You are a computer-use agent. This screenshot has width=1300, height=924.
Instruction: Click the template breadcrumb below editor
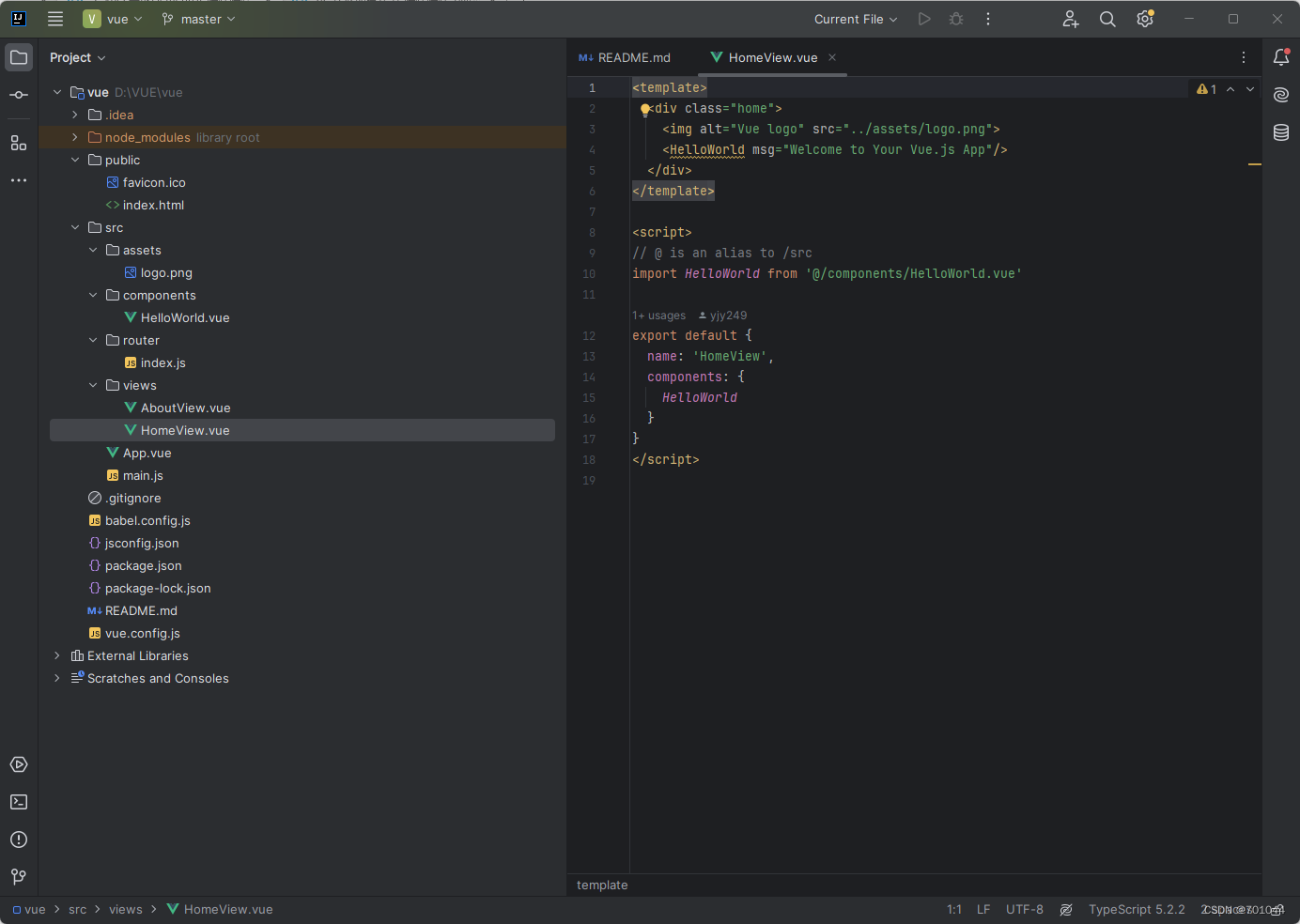(602, 885)
